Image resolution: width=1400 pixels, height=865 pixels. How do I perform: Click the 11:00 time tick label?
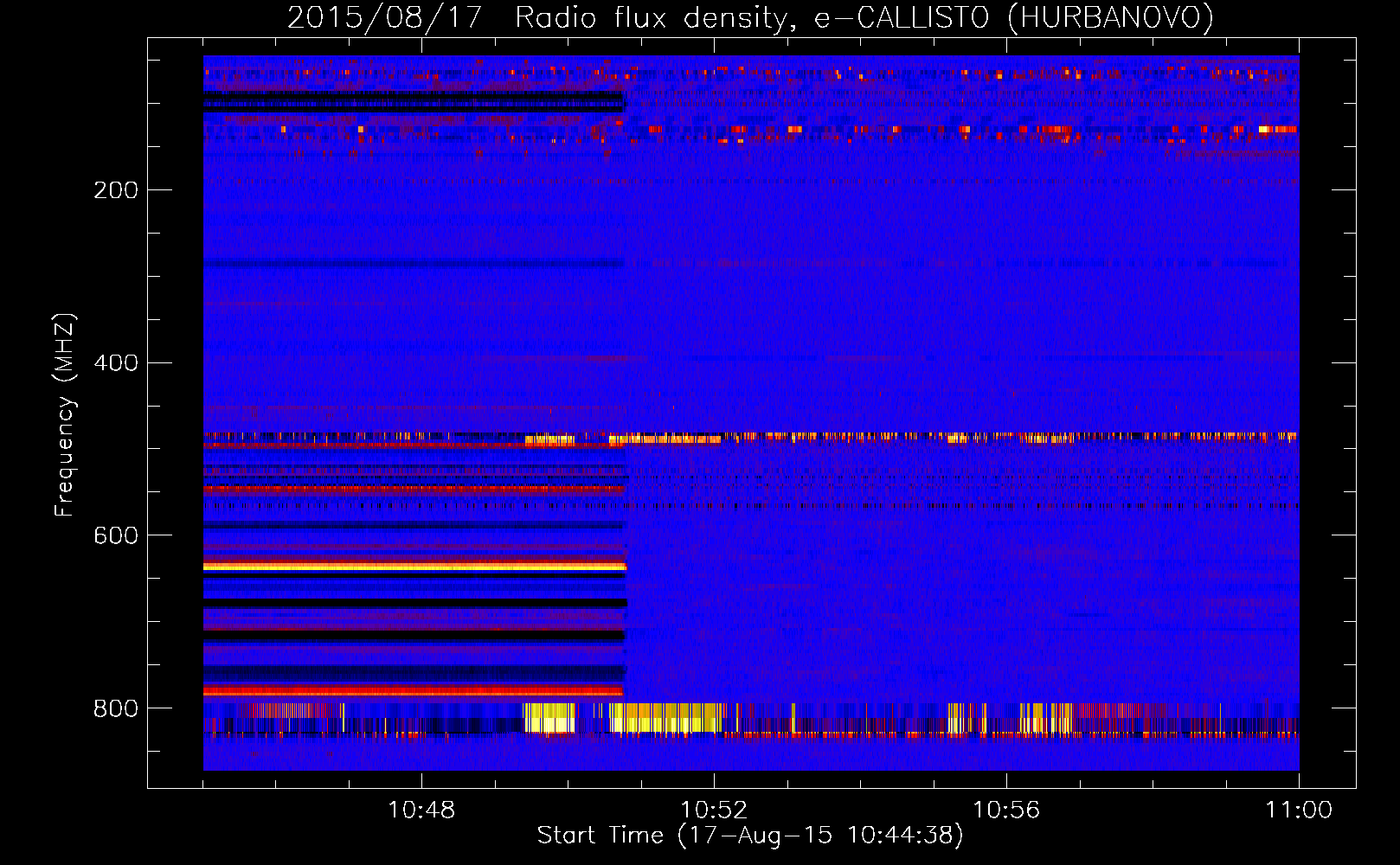[x=1299, y=811]
